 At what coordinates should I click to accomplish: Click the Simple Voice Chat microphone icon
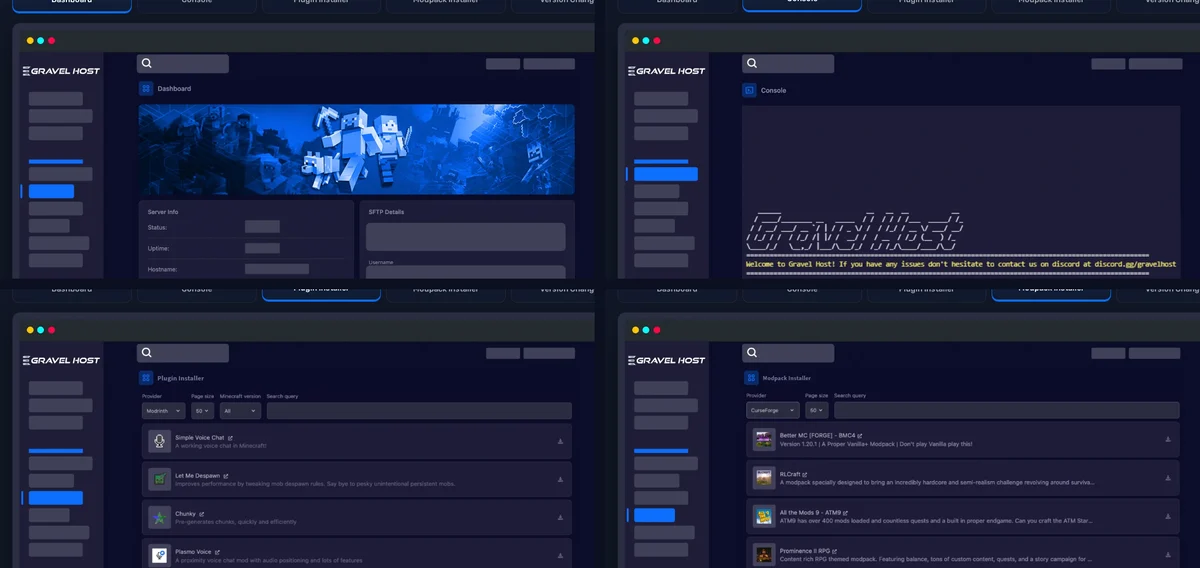(158, 441)
